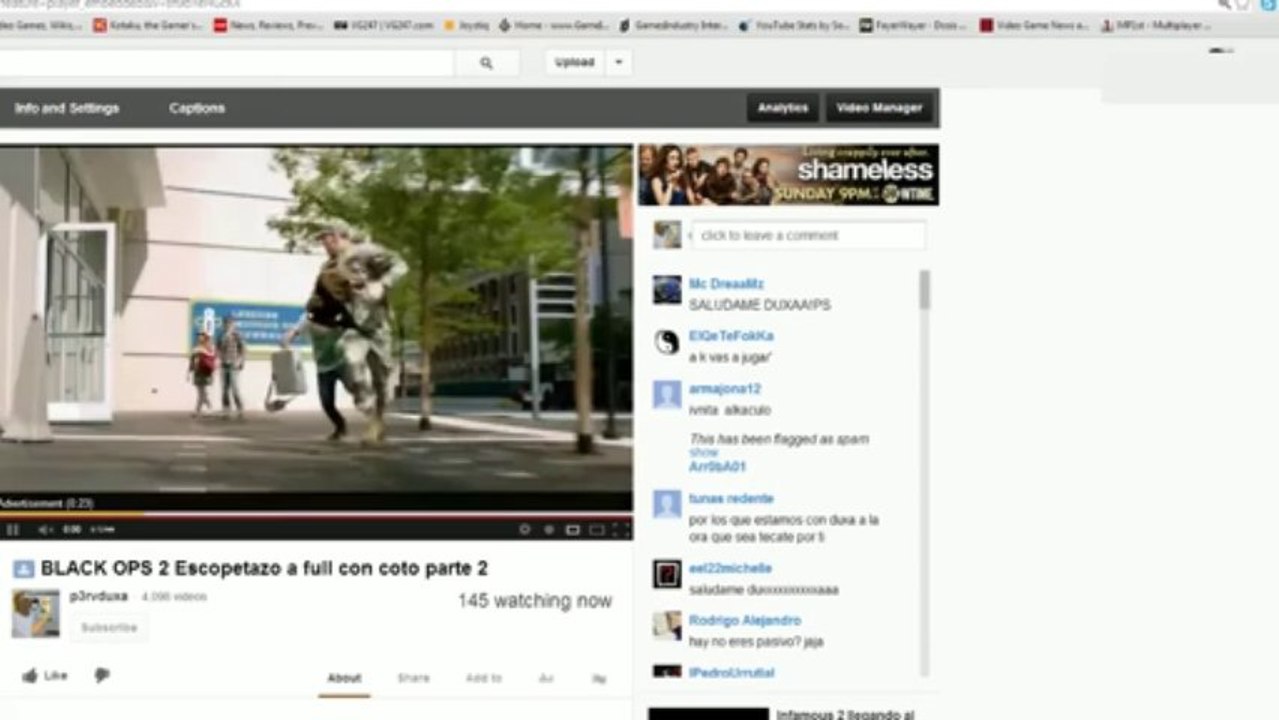1279x720 pixels.
Task: Click the comments panel scrollbar
Action: click(925, 290)
